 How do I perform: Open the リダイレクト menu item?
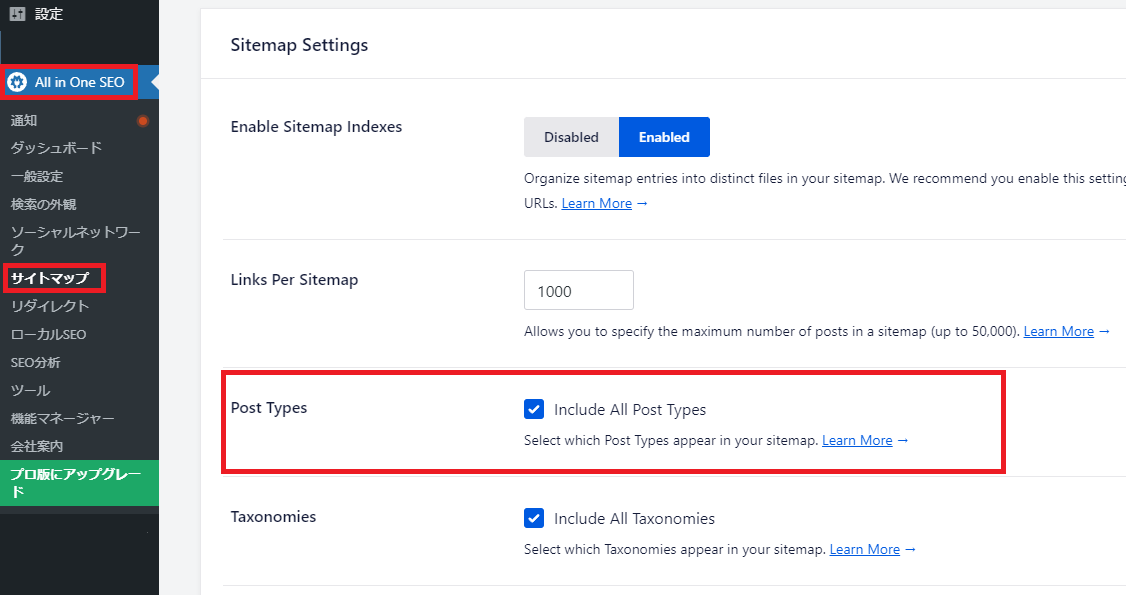(x=50, y=306)
